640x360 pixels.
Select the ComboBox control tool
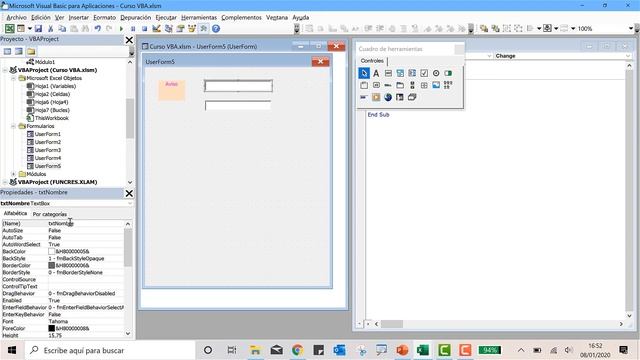(400, 73)
